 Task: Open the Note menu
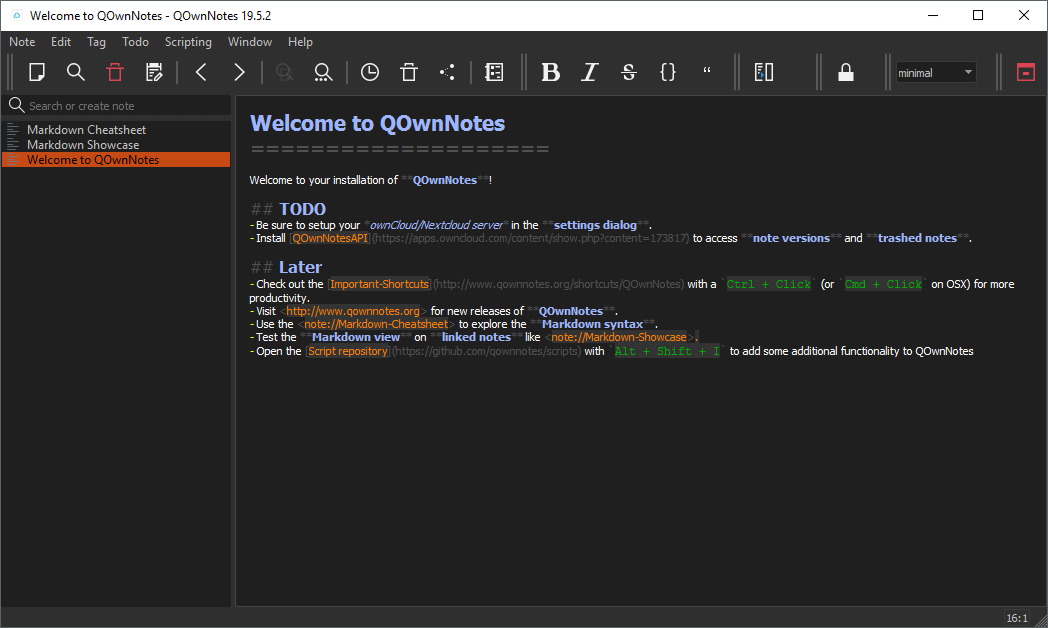[22, 42]
